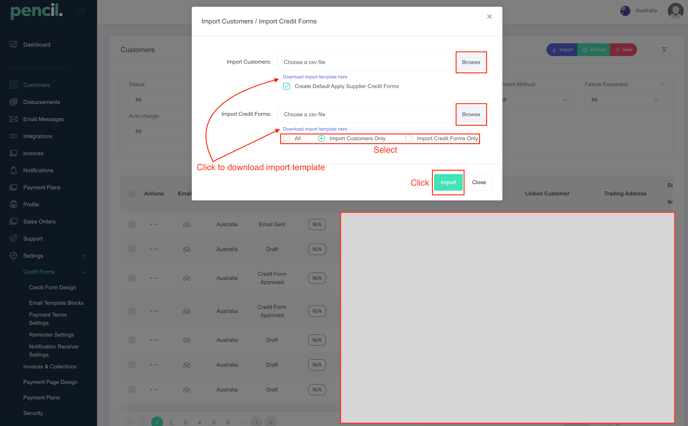Click the Dashboard icon in the sidebar
The image size is (688, 426).
[13, 45]
